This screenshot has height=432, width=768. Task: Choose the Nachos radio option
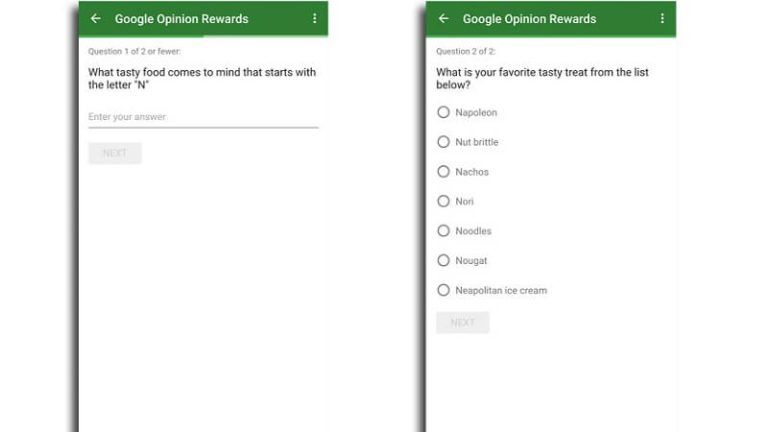[x=443, y=171]
